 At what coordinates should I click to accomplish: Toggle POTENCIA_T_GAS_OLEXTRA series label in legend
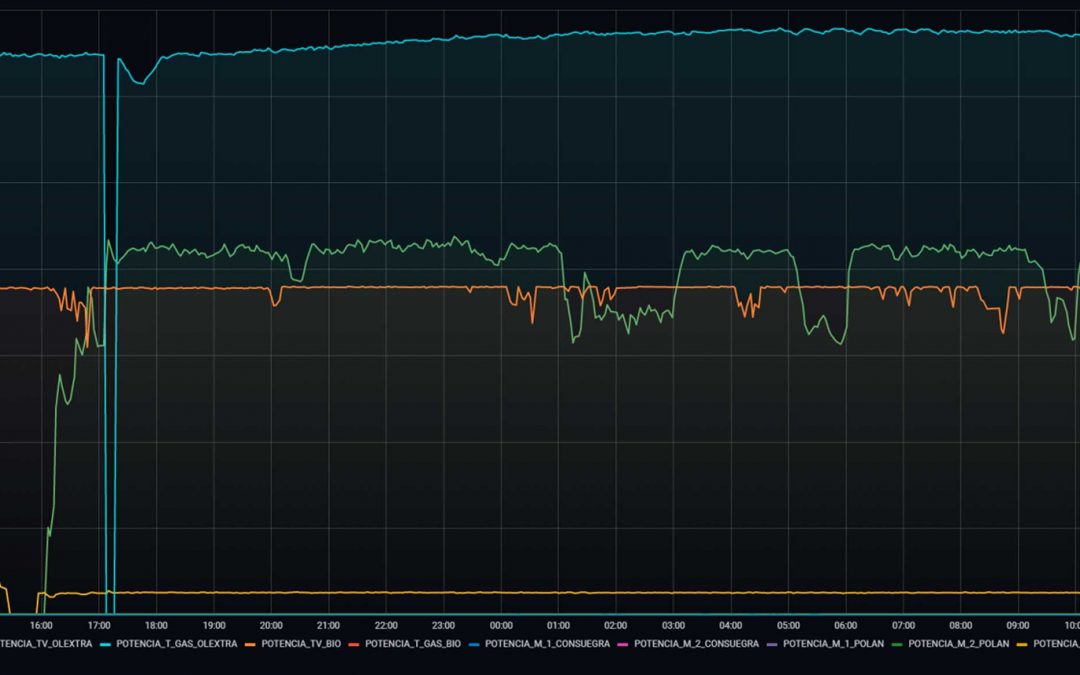click(x=174, y=644)
